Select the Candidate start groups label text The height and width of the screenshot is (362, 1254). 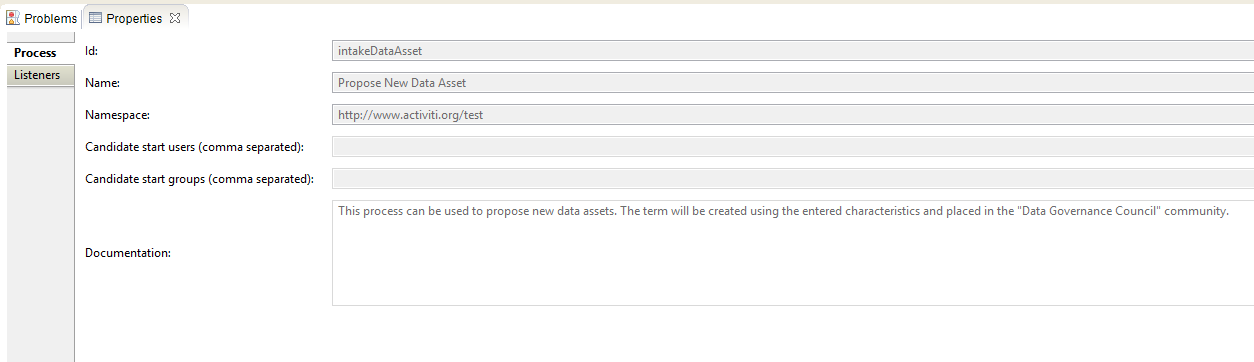[x=199, y=179]
